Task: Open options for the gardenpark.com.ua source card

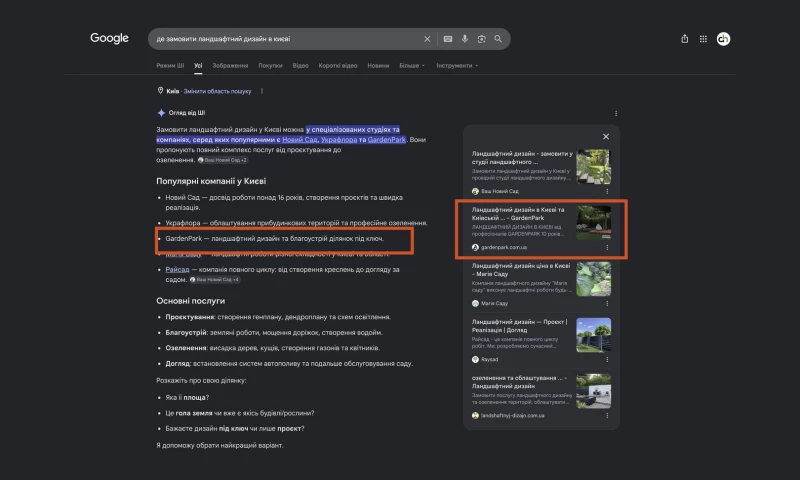Action: (x=607, y=247)
